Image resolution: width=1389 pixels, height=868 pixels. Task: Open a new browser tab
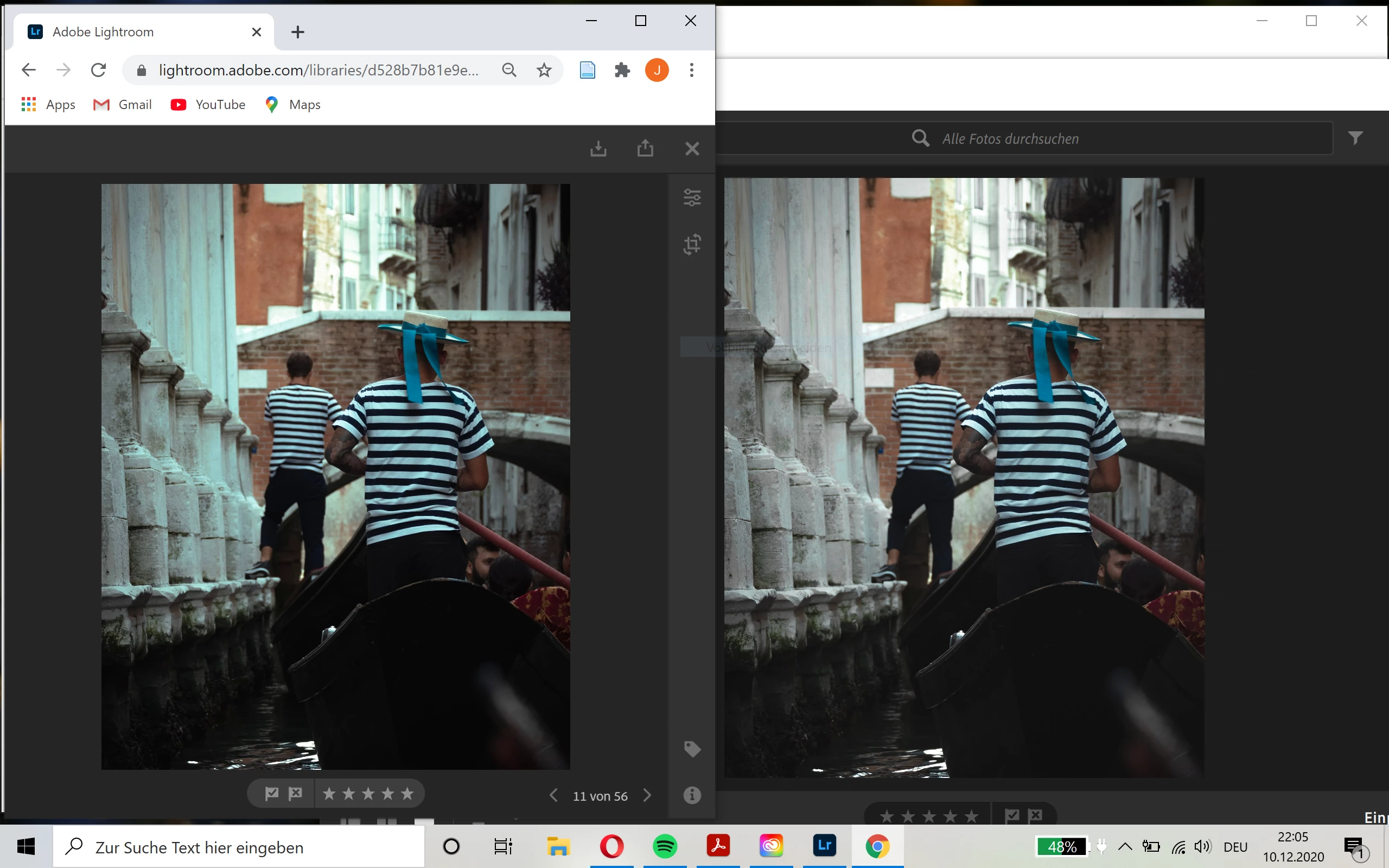click(297, 32)
